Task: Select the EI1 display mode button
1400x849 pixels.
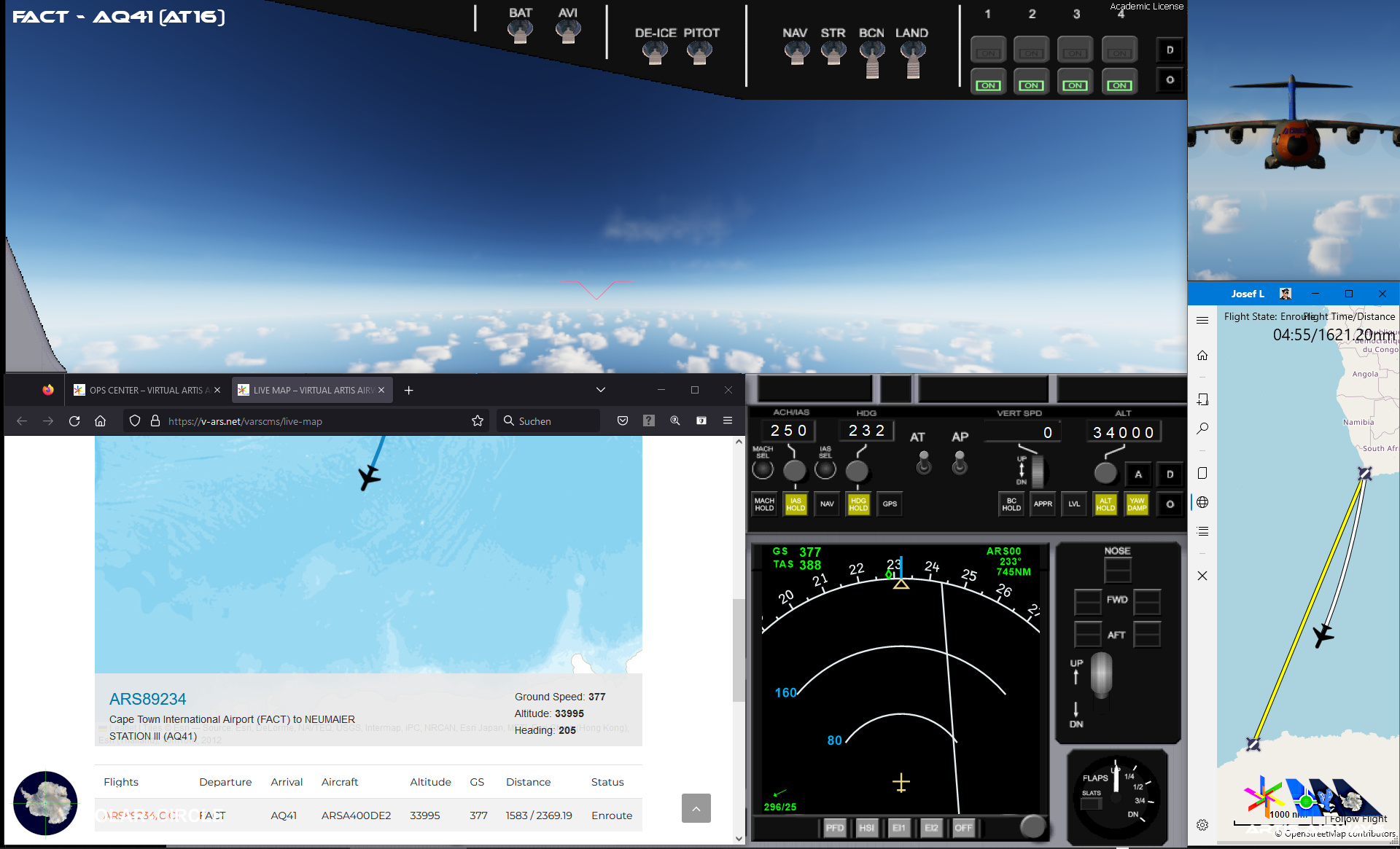Action: [x=898, y=828]
